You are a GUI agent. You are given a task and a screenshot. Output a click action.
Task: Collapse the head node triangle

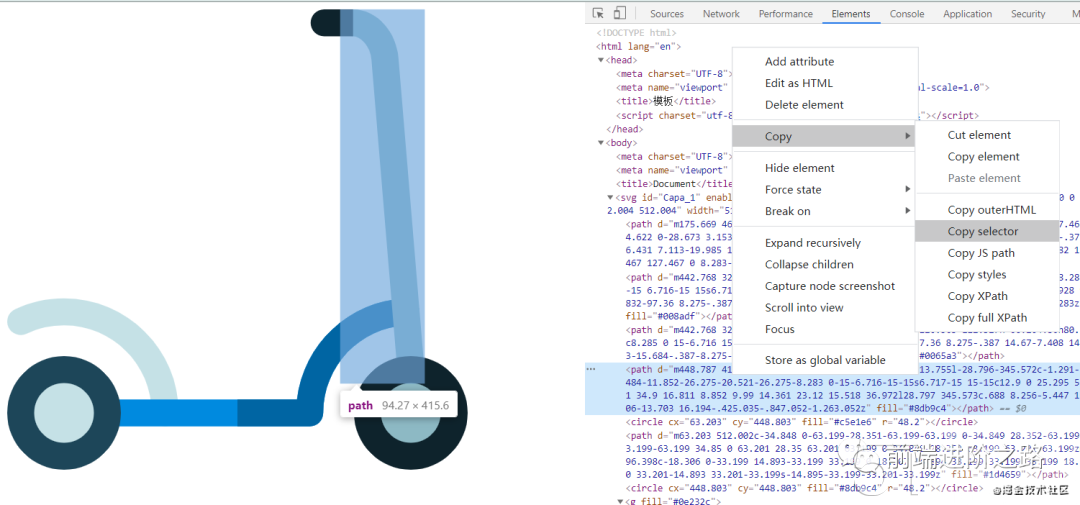(601, 61)
